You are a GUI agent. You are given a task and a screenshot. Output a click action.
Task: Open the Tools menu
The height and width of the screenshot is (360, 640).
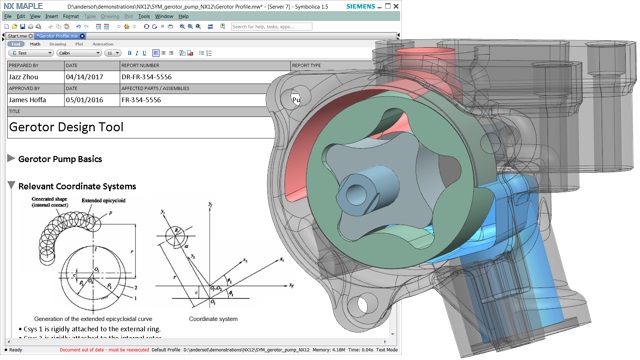point(144,16)
